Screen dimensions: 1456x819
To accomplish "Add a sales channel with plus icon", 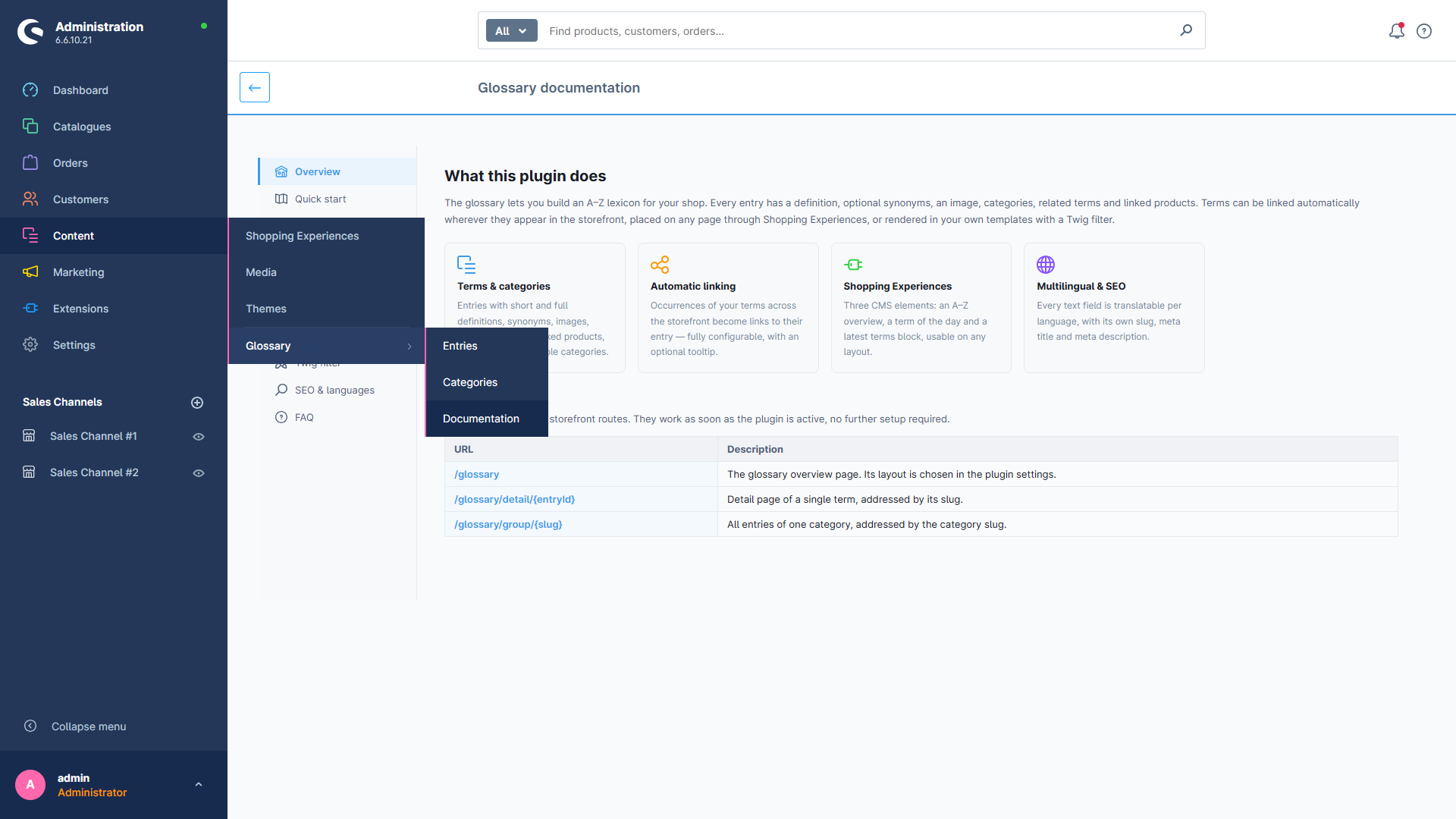I will click(x=197, y=403).
